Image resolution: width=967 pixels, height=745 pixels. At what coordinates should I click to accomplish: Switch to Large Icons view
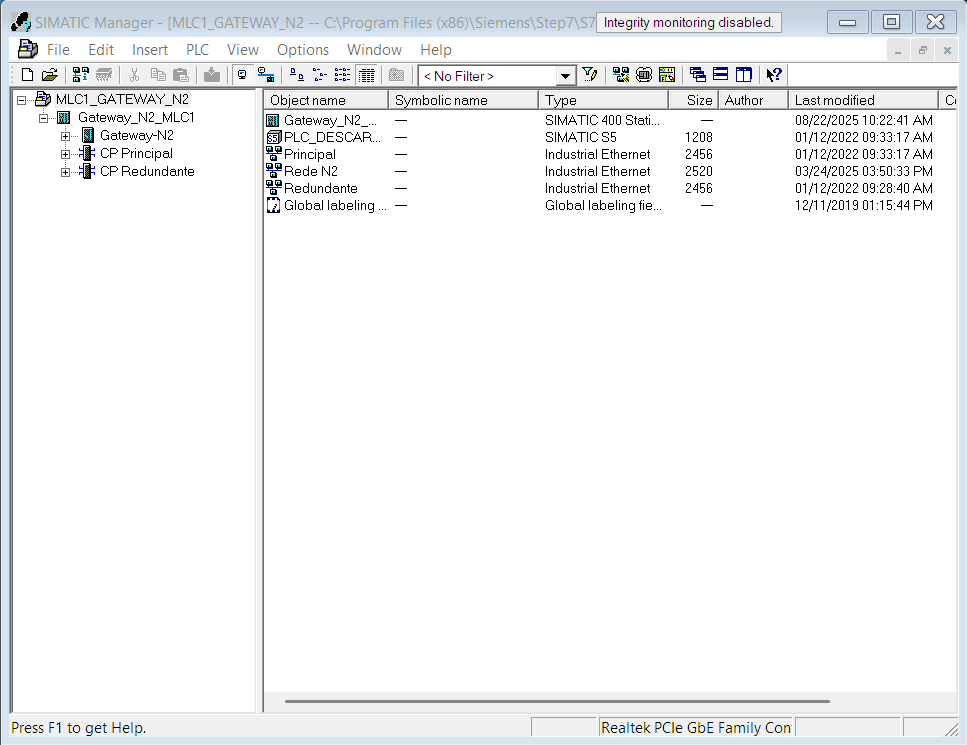point(297,75)
